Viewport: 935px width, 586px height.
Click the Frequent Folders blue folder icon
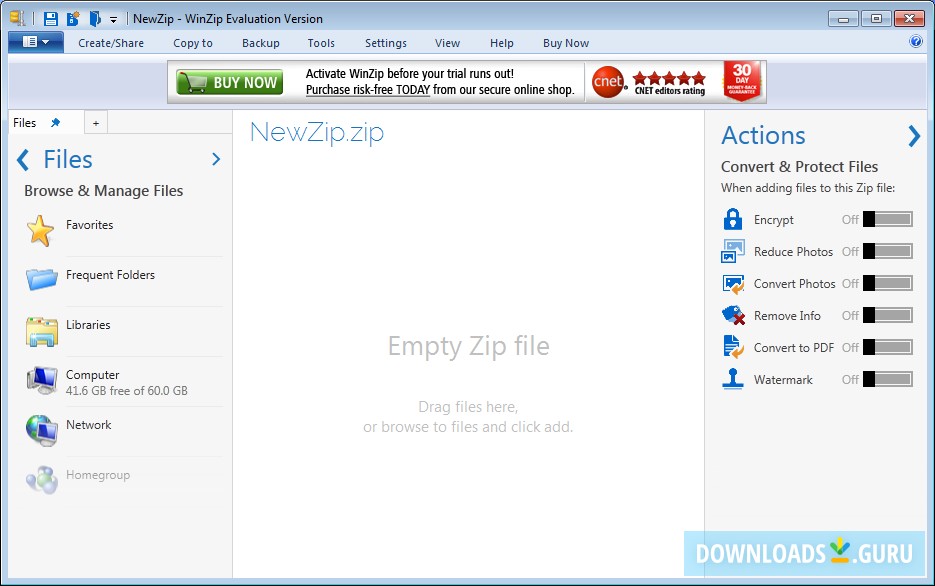(x=41, y=279)
